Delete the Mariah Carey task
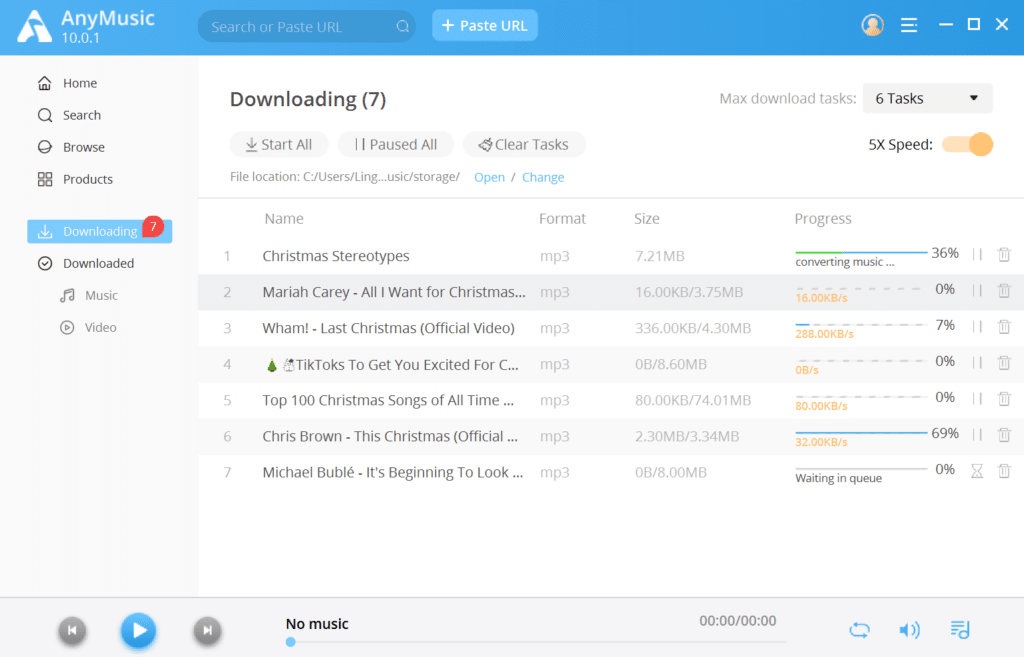 (1004, 290)
